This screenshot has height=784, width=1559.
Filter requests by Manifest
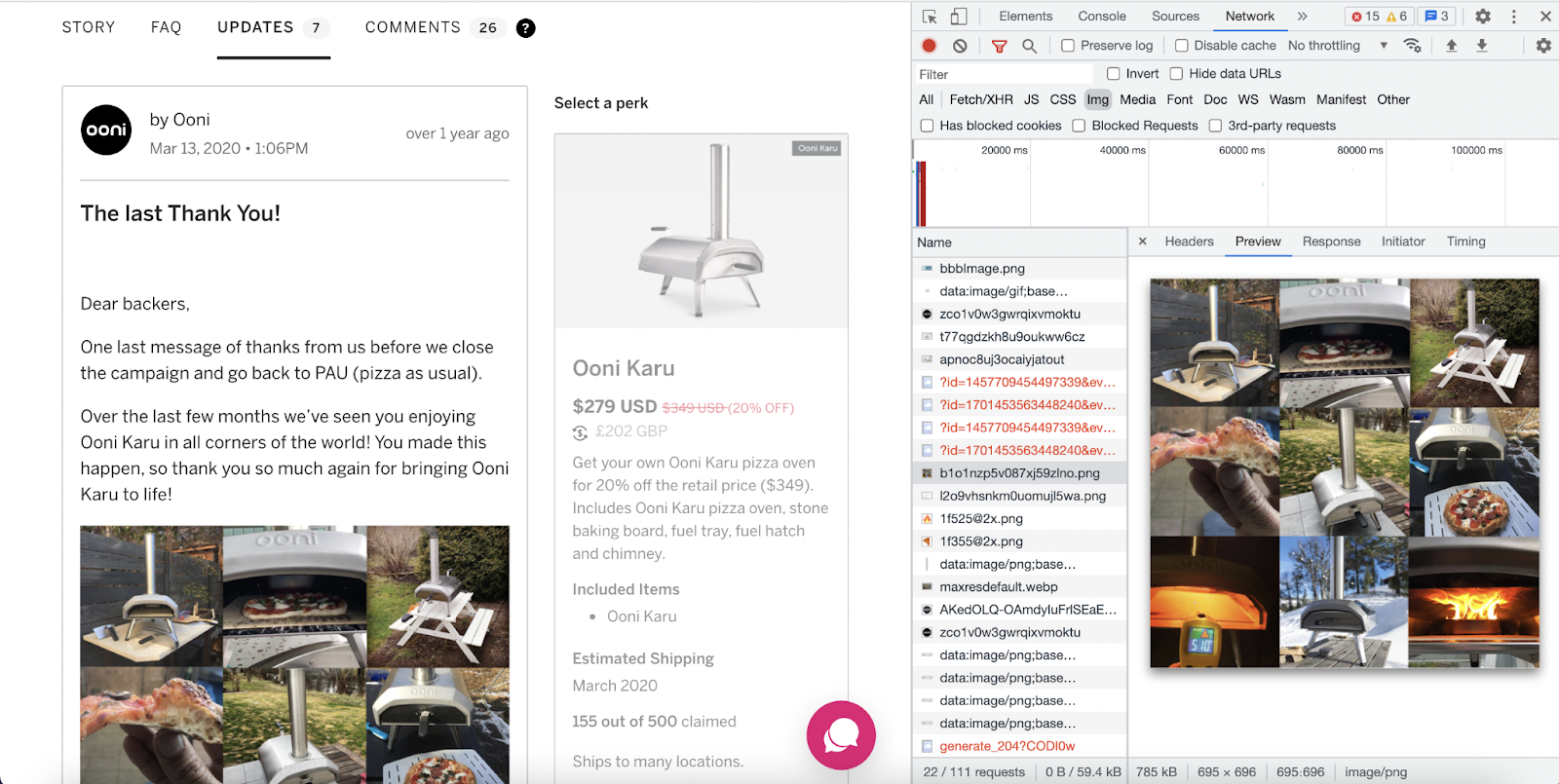click(x=1342, y=99)
